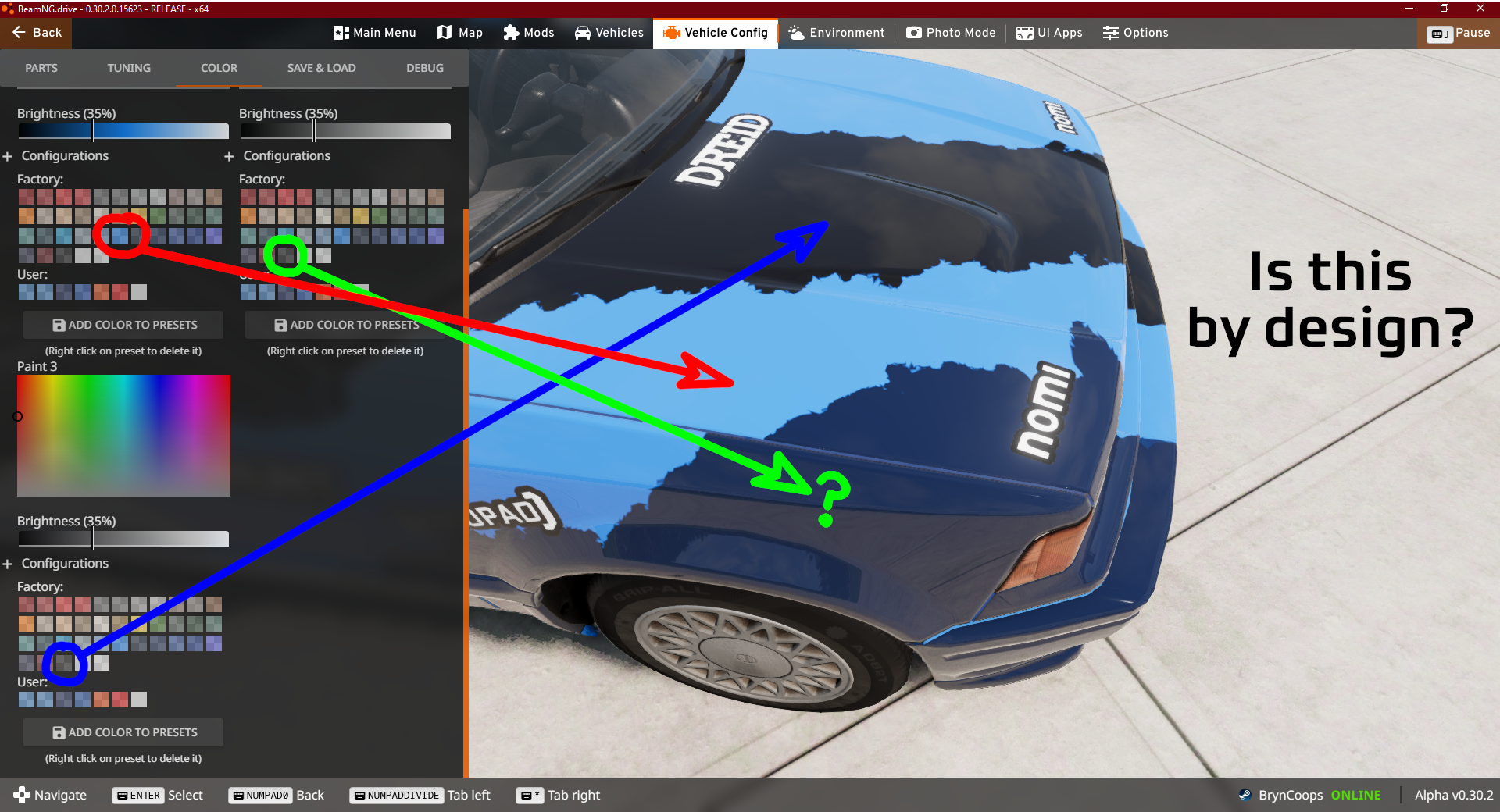The image size is (1500, 812).
Task: Pick the violet Factory swatch in second paint column
Action: [x=436, y=236]
